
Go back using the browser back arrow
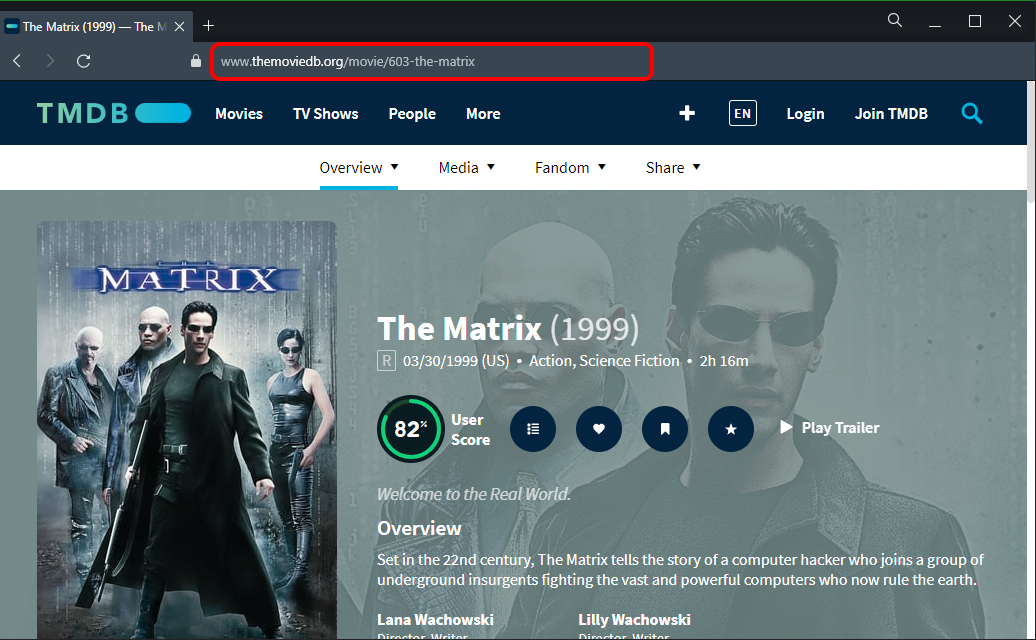tap(18, 61)
